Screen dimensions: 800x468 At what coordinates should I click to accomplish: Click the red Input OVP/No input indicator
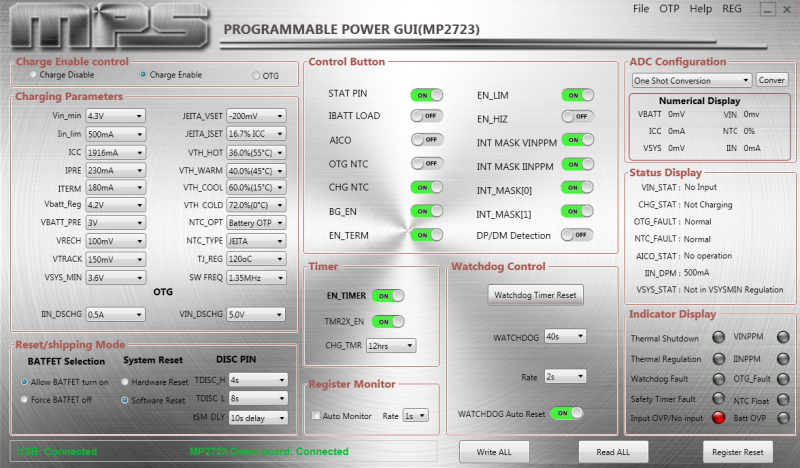pyautogui.click(x=718, y=418)
